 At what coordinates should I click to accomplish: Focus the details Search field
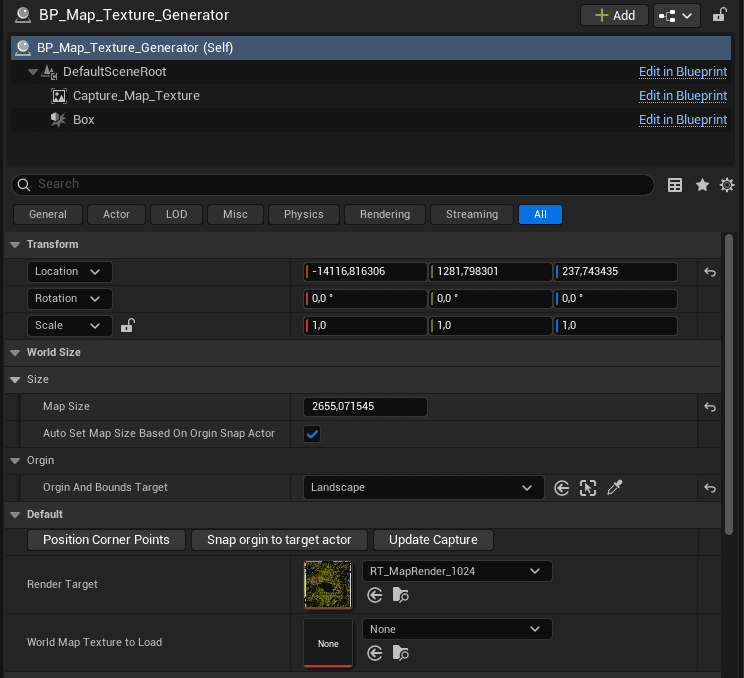[333, 184]
